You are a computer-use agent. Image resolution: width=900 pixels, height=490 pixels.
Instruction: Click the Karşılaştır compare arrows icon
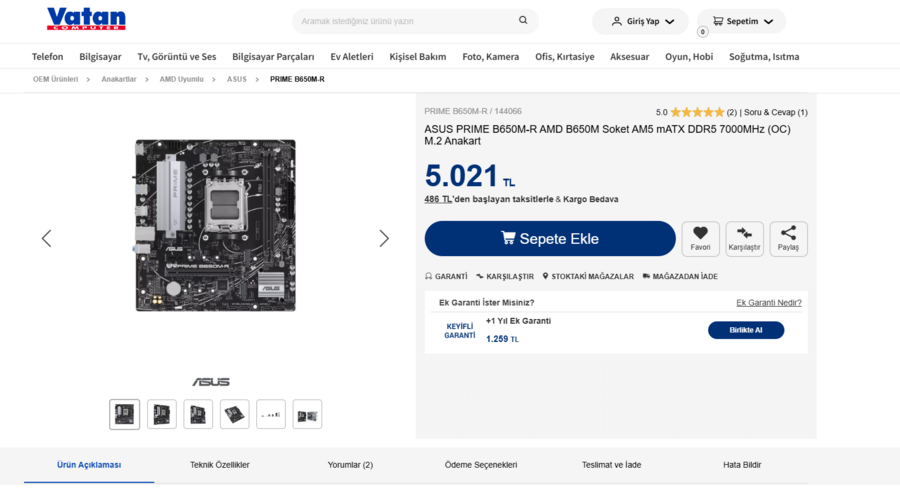click(744, 234)
